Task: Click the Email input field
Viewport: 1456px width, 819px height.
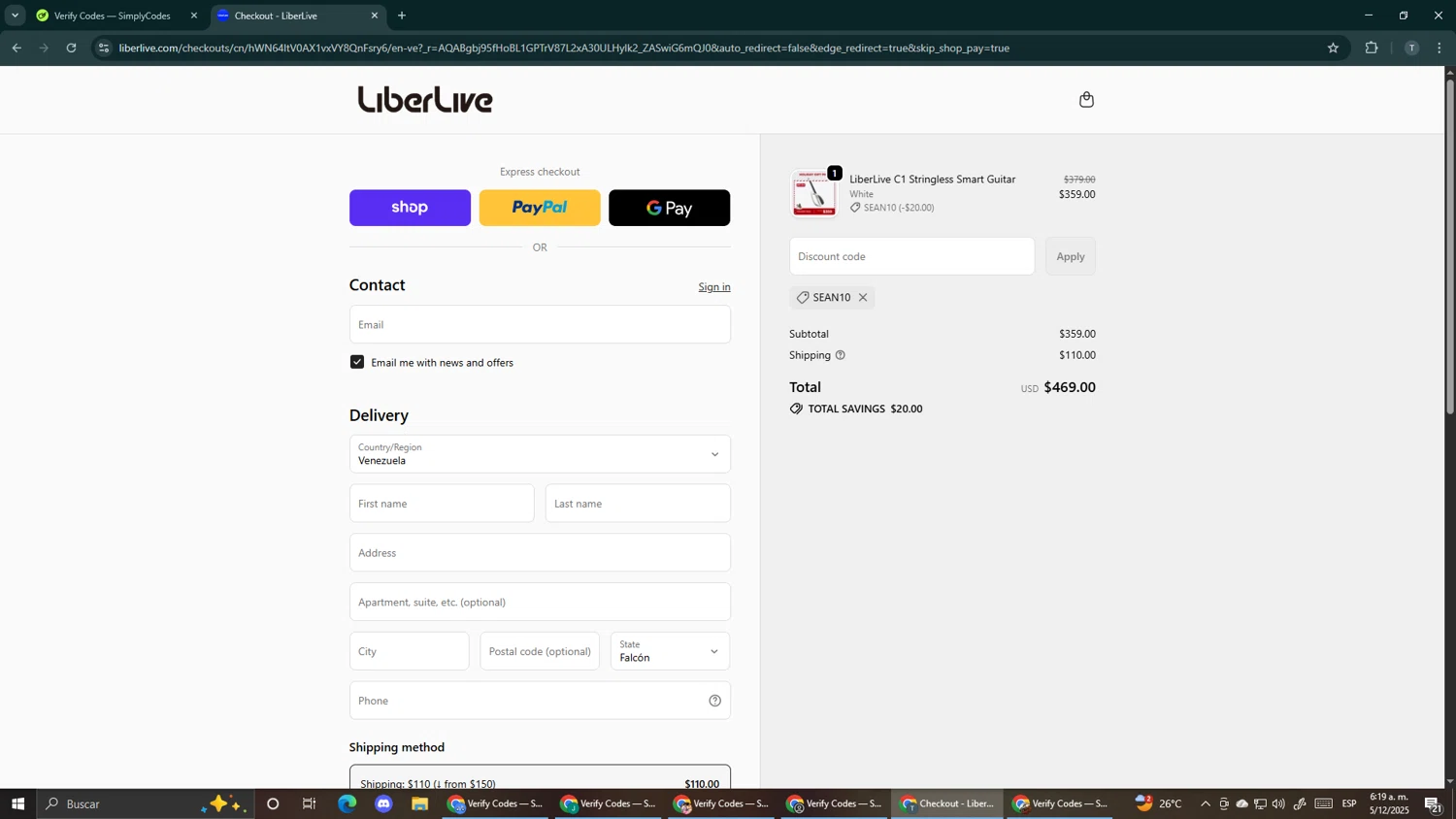Action: [x=540, y=324]
